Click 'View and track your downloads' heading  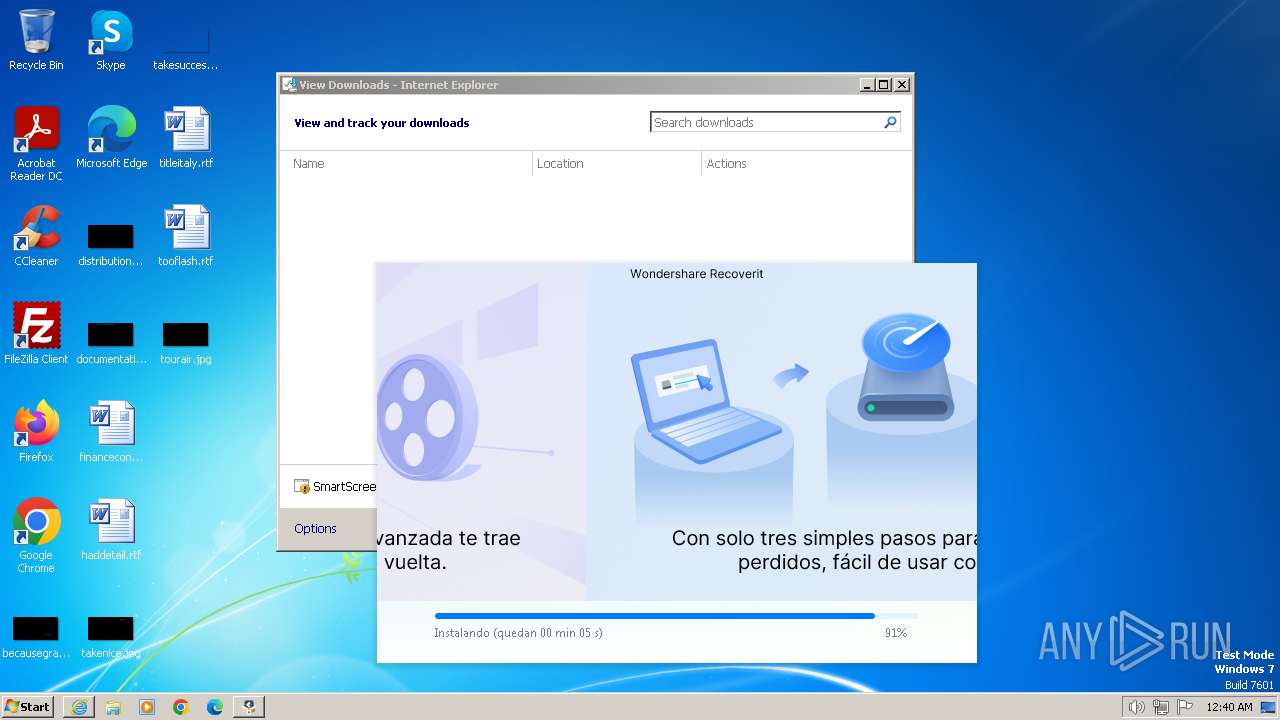click(x=381, y=123)
